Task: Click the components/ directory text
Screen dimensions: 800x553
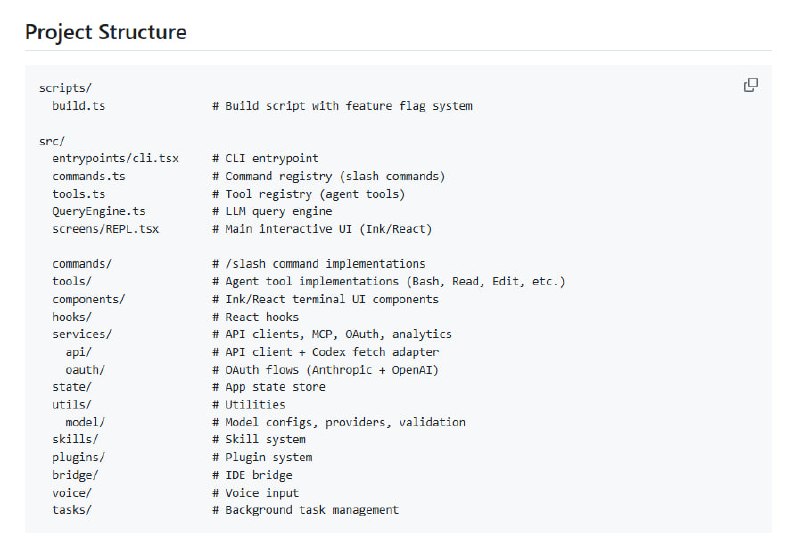Action: pyautogui.click(x=89, y=299)
